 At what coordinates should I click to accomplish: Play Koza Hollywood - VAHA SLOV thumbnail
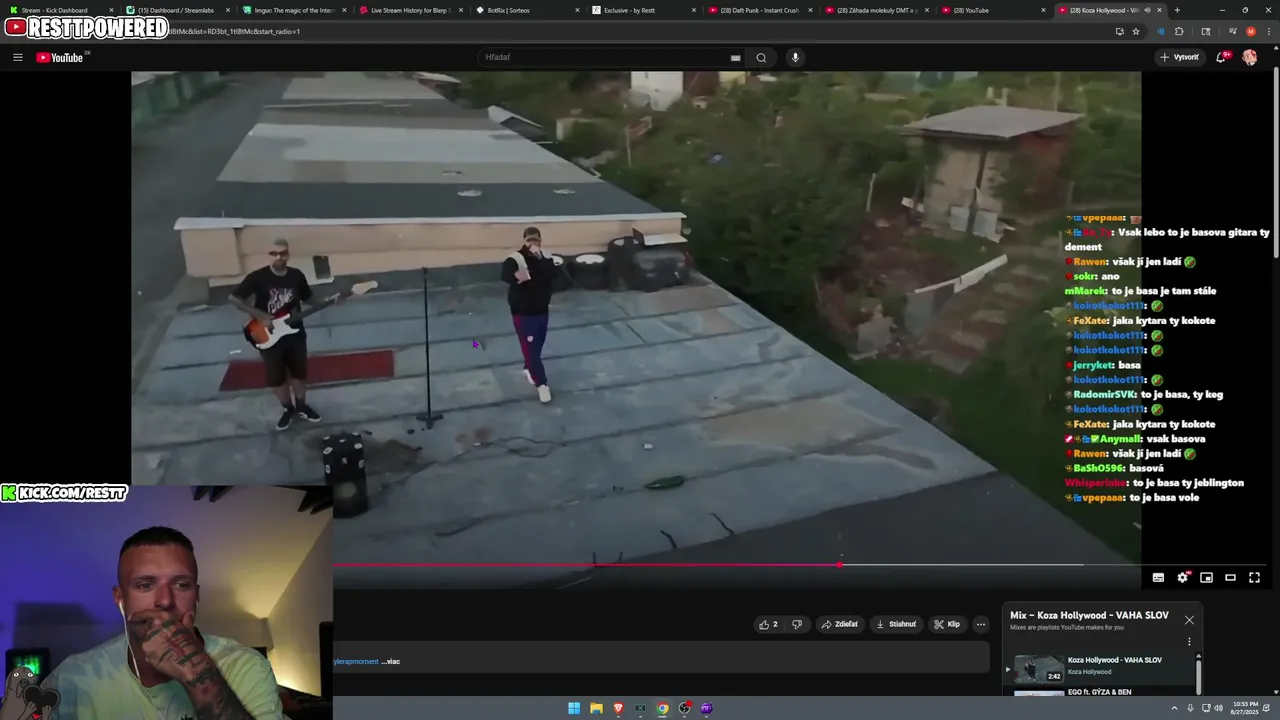(1039, 668)
